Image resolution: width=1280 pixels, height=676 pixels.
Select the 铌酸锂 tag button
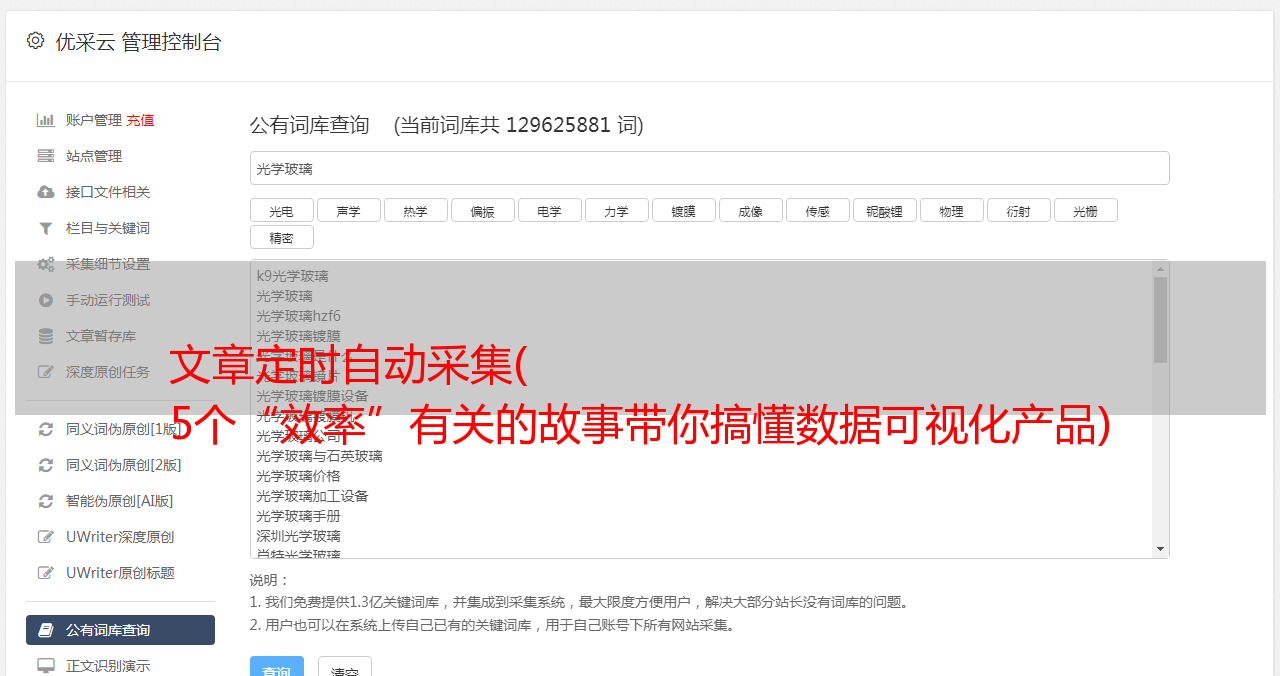(x=885, y=210)
